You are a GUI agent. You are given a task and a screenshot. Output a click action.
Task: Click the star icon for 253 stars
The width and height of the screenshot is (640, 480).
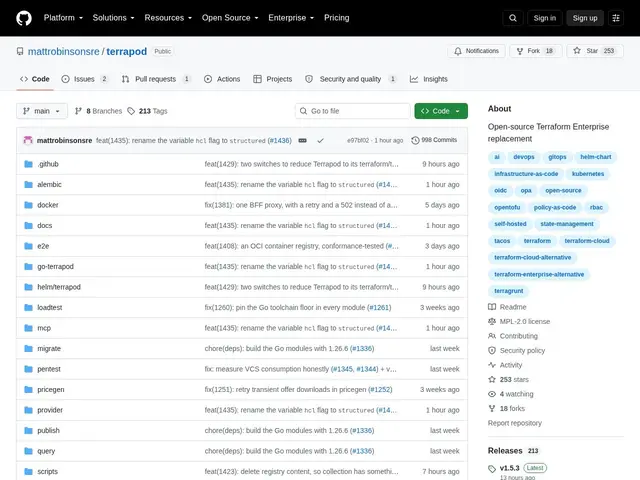492,380
